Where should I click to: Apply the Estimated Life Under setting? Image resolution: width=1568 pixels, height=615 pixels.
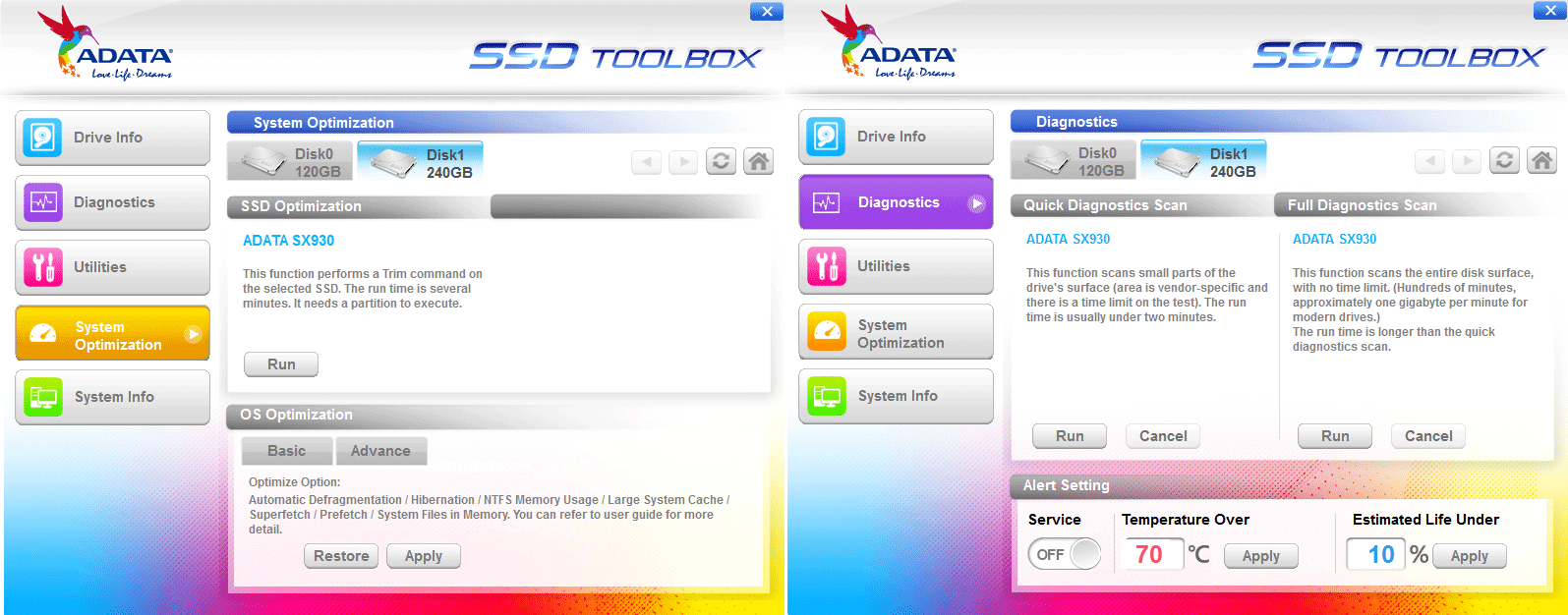[1470, 556]
